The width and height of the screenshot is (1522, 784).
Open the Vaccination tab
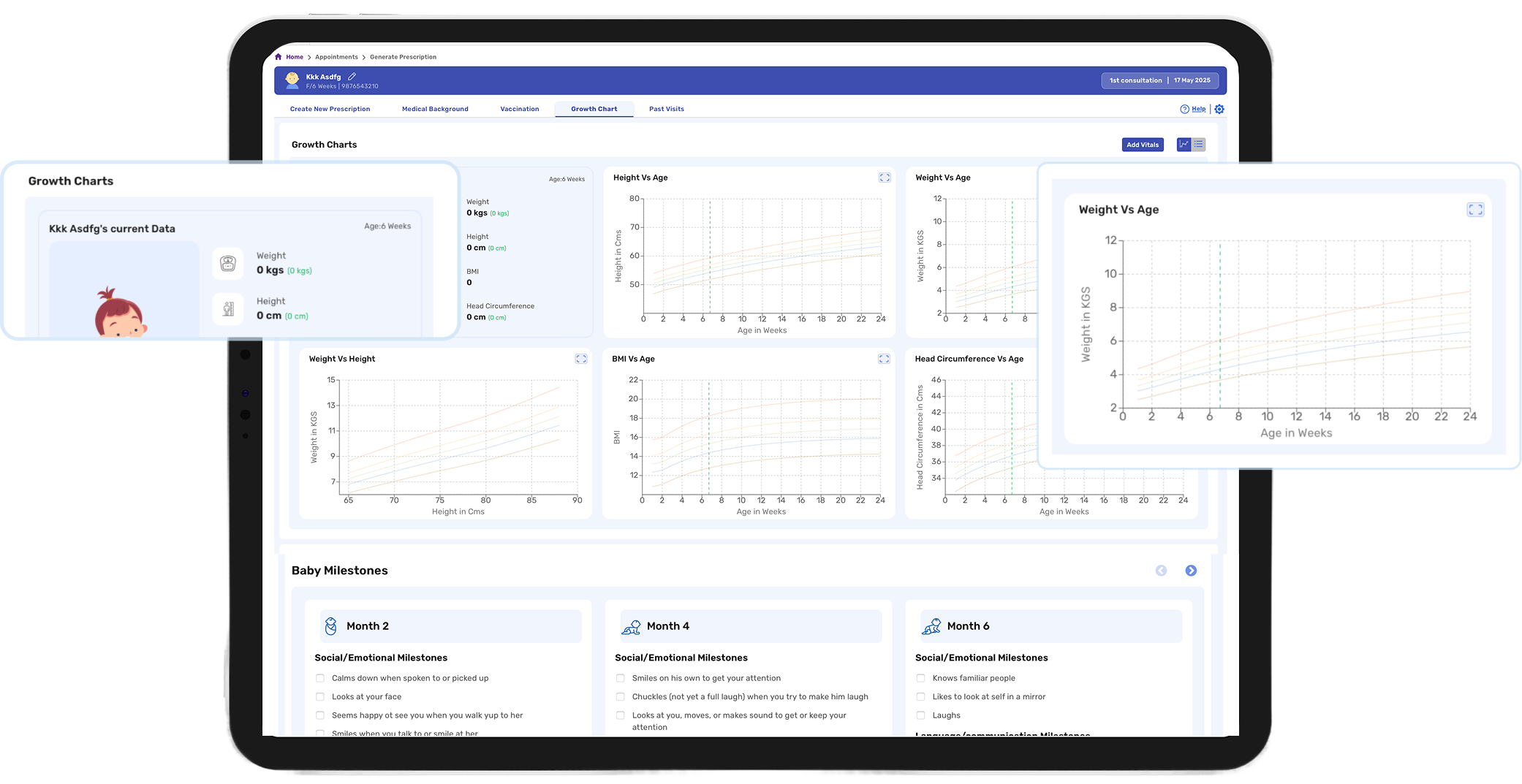tap(520, 109)
